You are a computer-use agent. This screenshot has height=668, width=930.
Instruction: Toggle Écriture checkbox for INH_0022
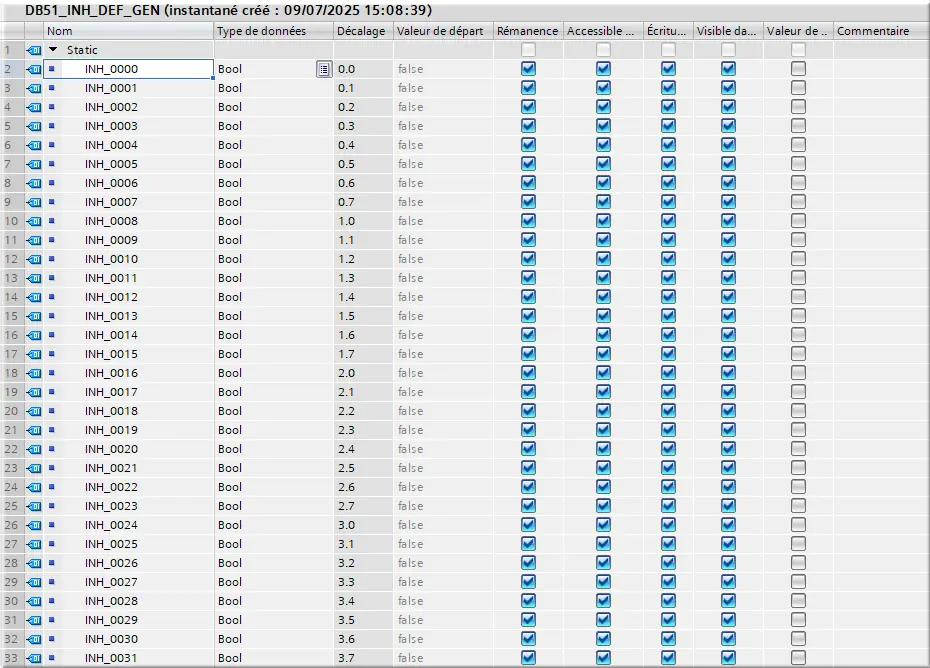coord(668,486)
